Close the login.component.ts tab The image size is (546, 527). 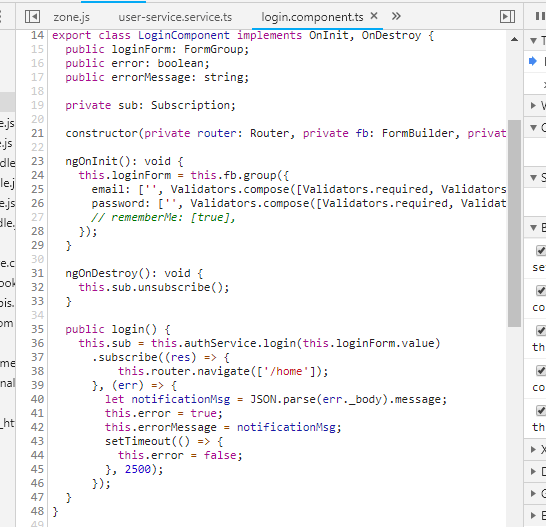coord(374,16)
